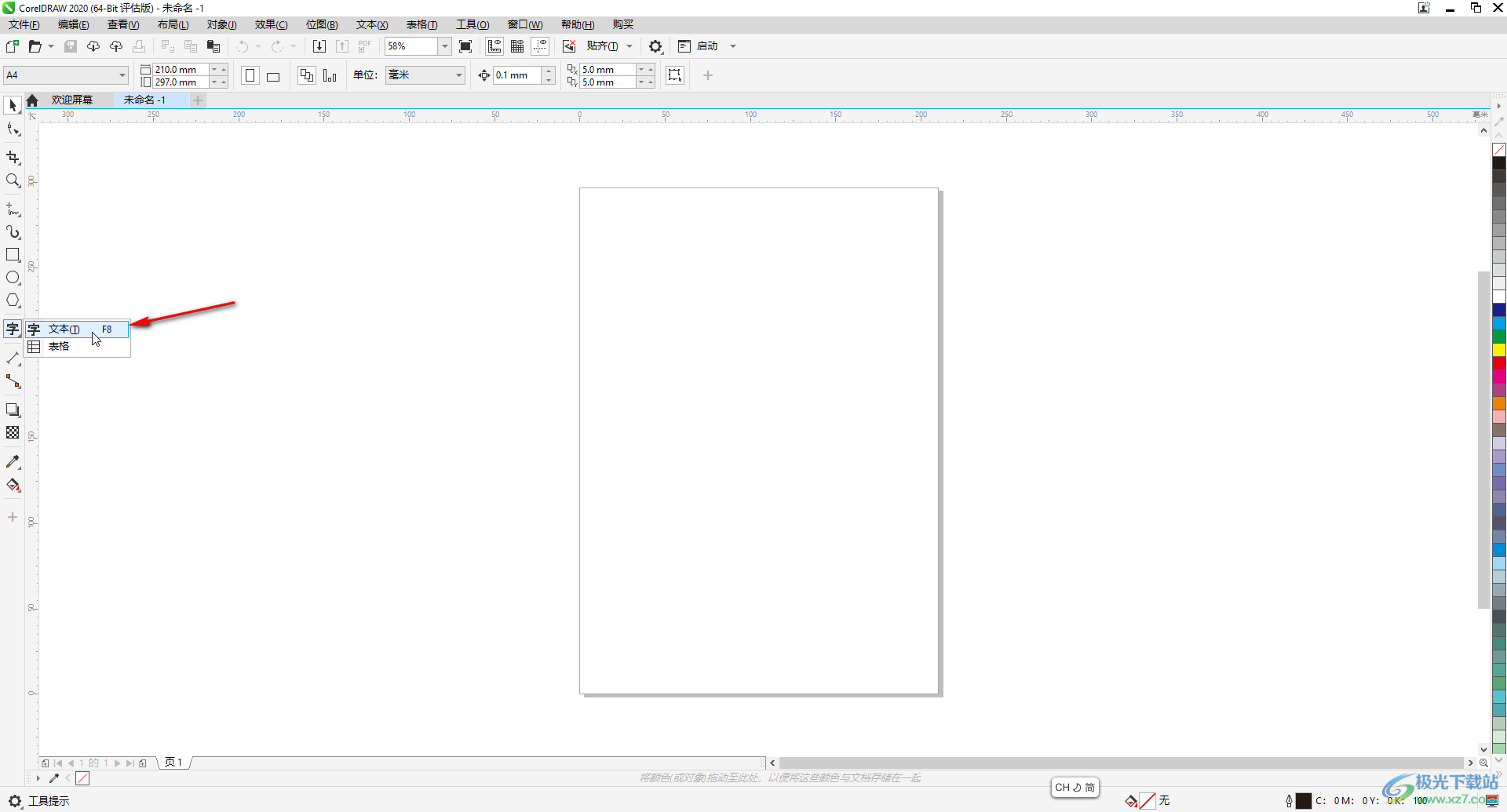Select the Color Eyedropper tool
The width and height of the screenshot is (1507, 812).
13,462
